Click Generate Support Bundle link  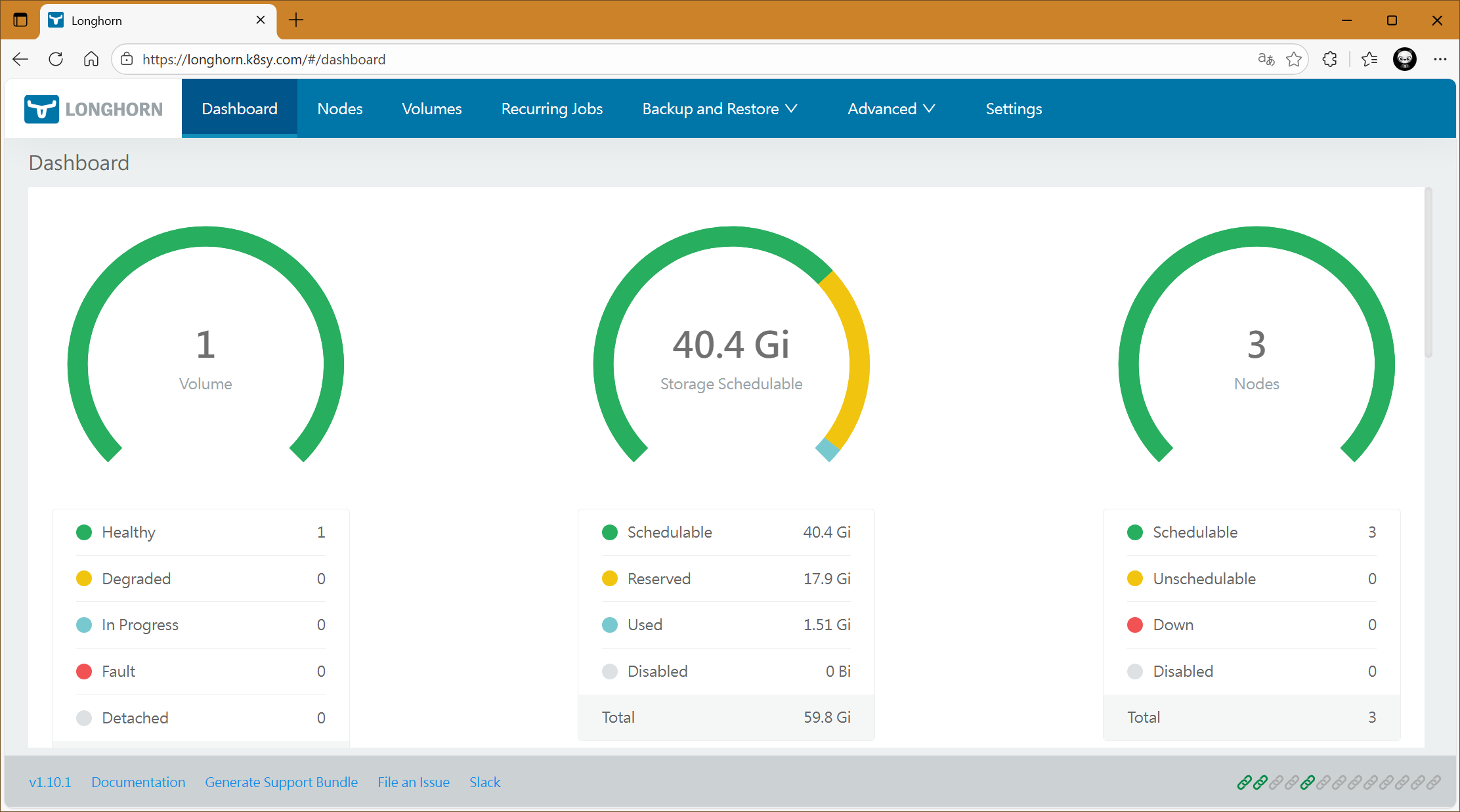click(x=281, y=782)
